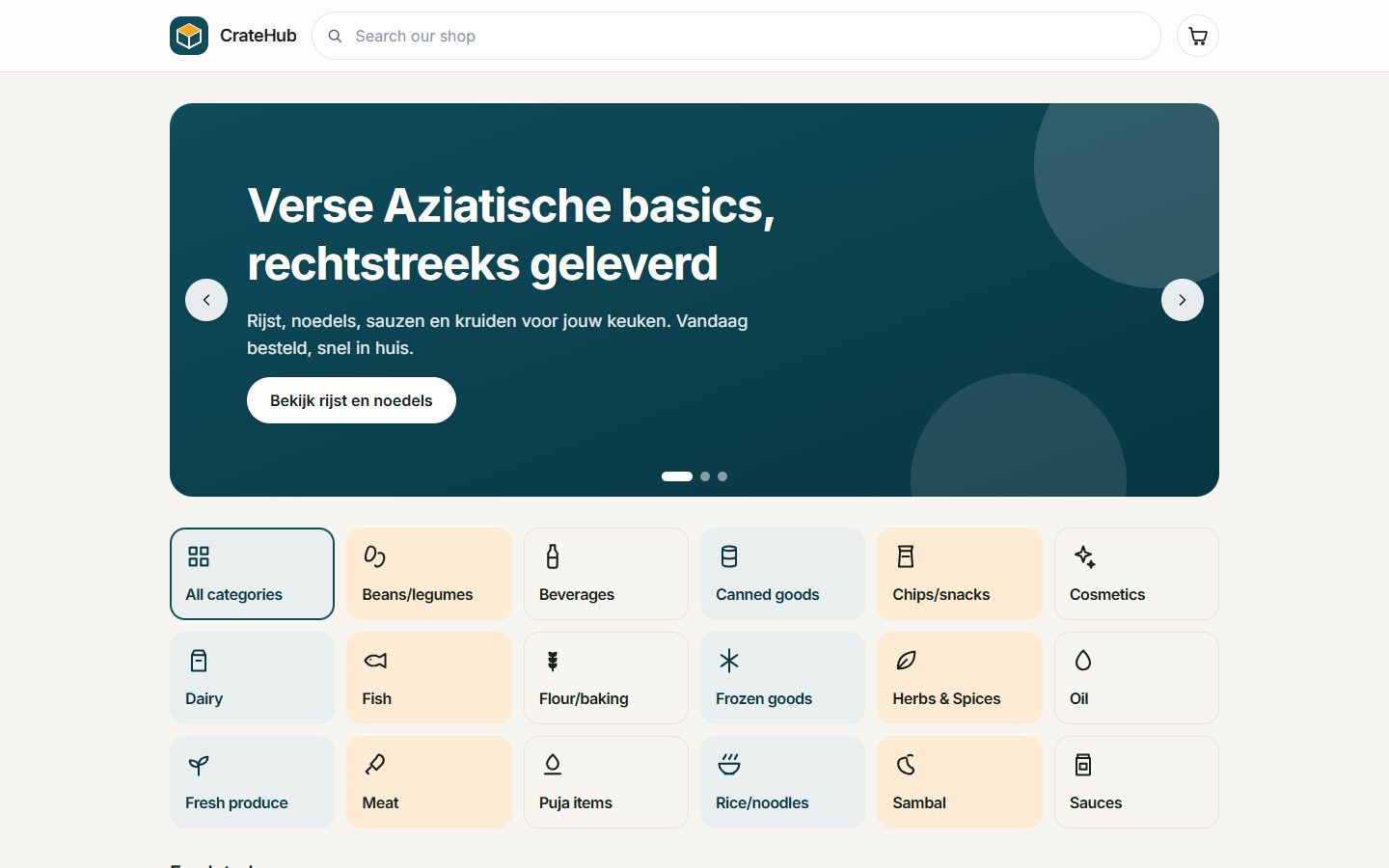1389x868 pixels.
Task: Click the Frozen goods snowflake icon
Action: point(729,661)
